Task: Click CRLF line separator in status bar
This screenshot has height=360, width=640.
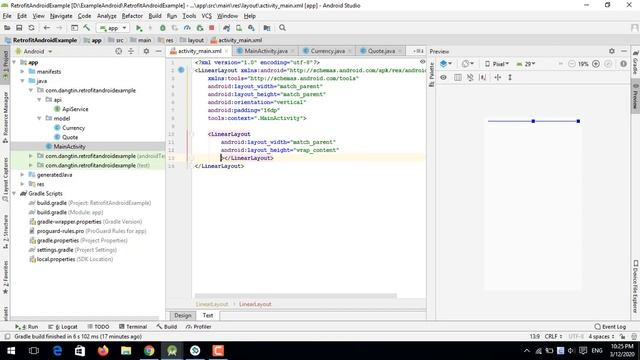Action: coord(553,337)
